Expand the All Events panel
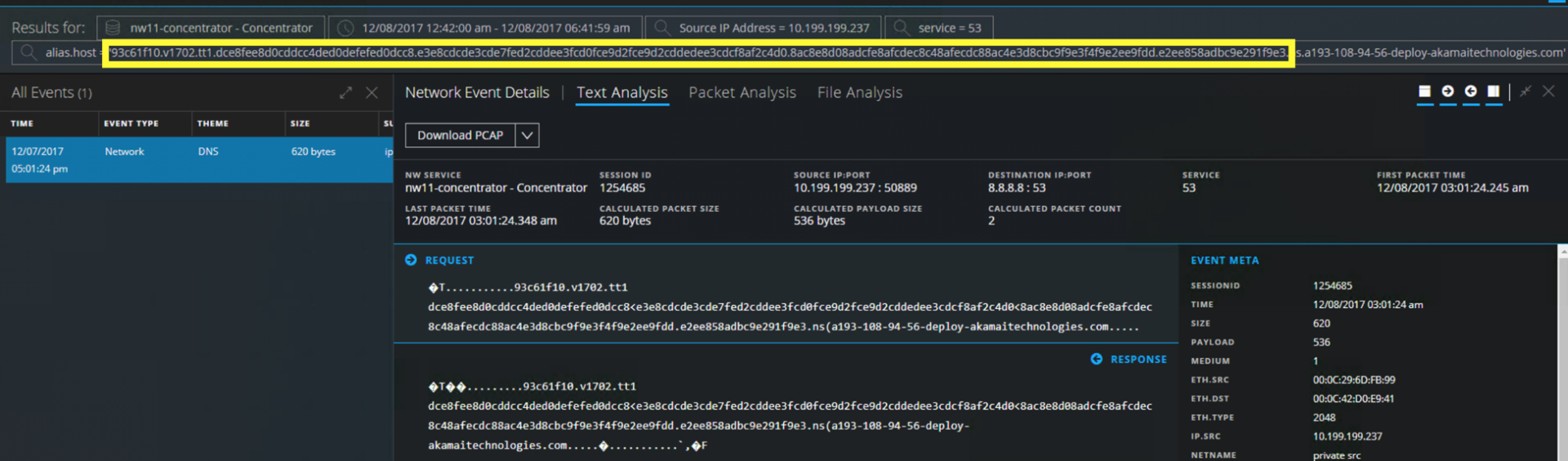This screenshot has width=1568, height=461. (x=345, y=93)
